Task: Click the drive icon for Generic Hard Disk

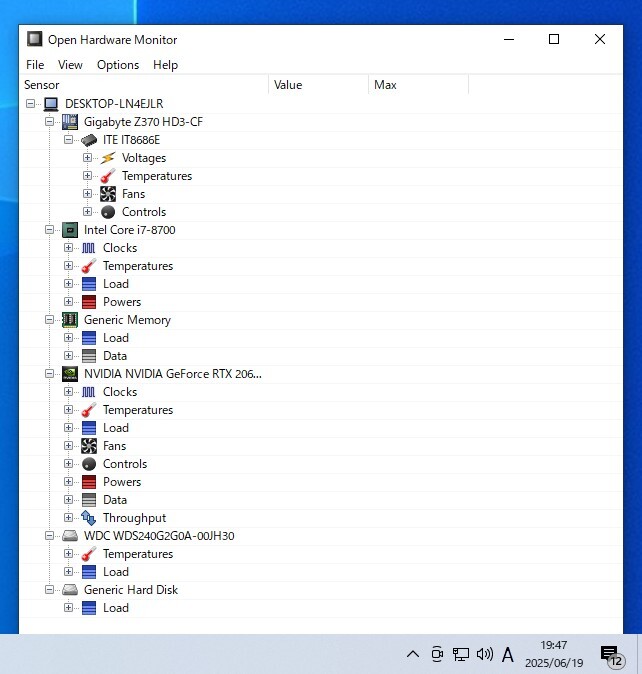Action: tap(70, 590)
